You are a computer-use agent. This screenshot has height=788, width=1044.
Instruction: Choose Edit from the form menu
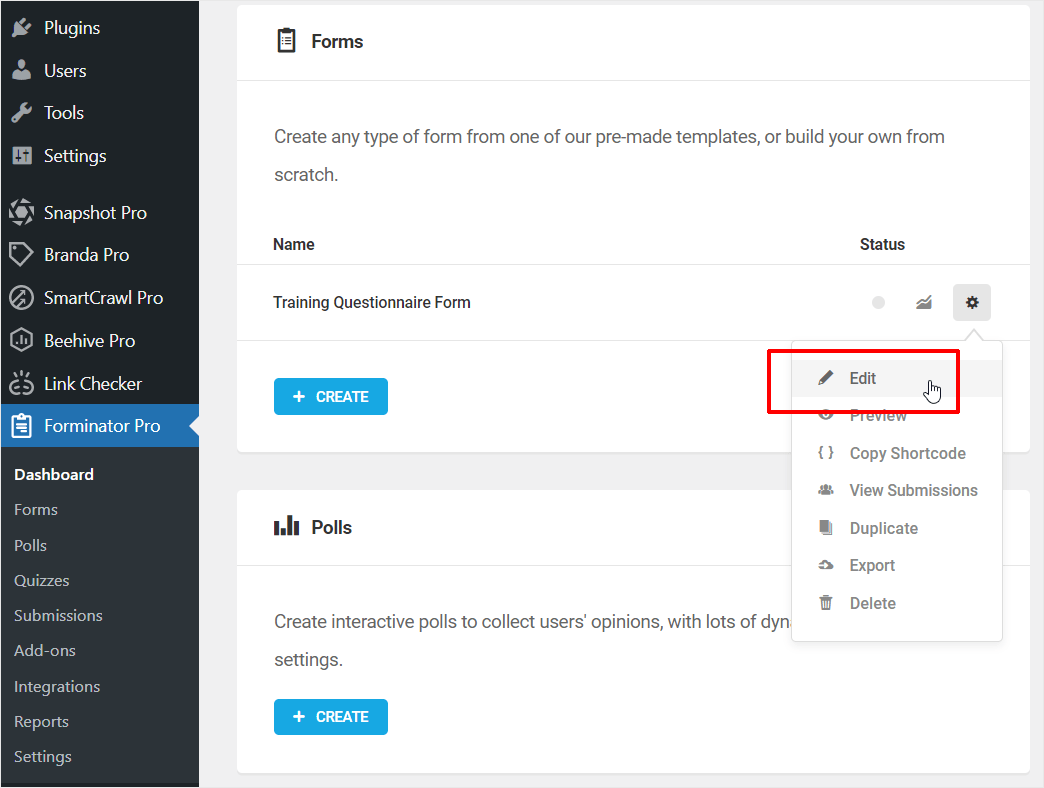[896, 378]
